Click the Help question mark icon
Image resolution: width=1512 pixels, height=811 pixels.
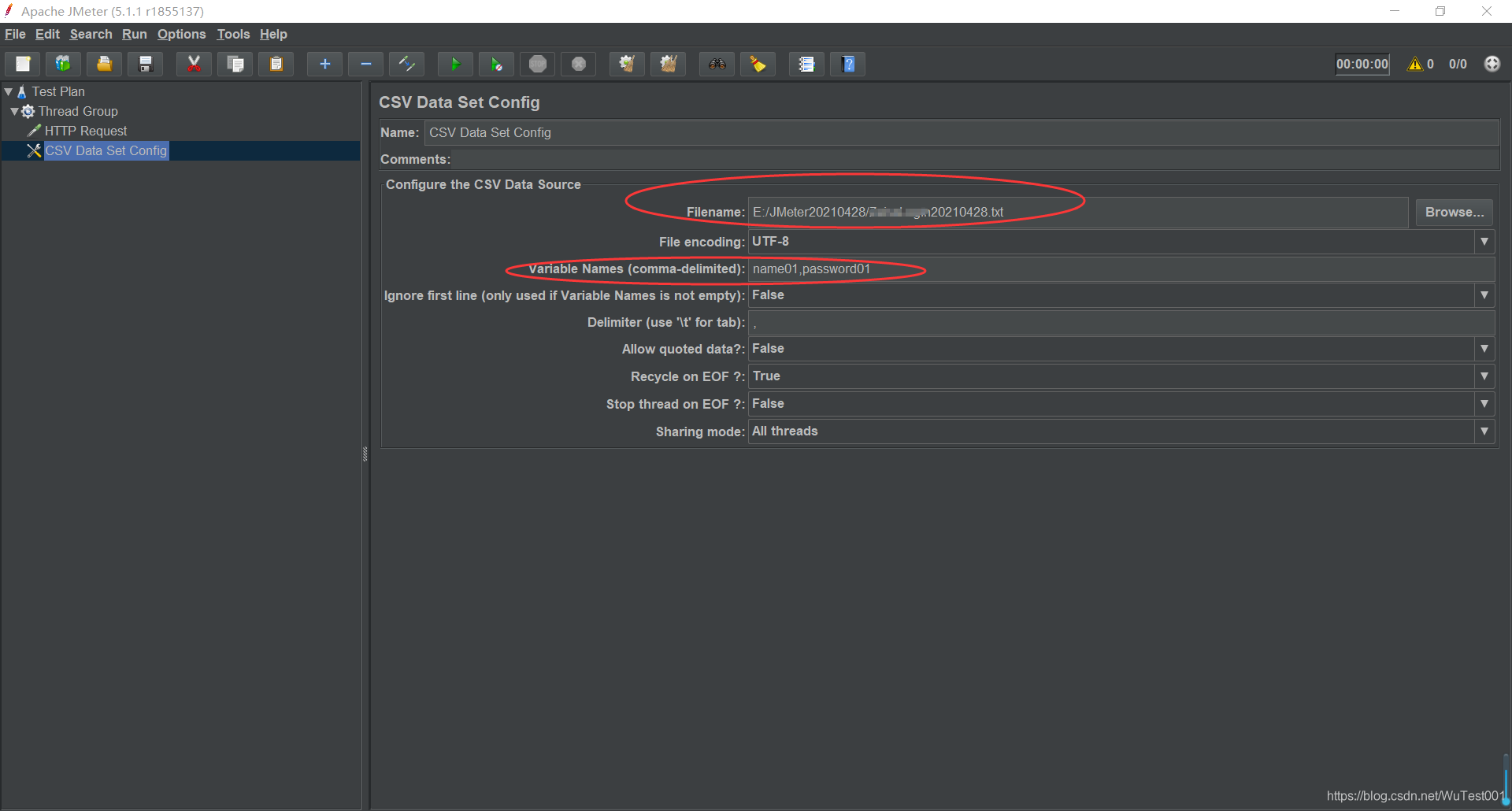pyautogui.click(x=847, y=64)
